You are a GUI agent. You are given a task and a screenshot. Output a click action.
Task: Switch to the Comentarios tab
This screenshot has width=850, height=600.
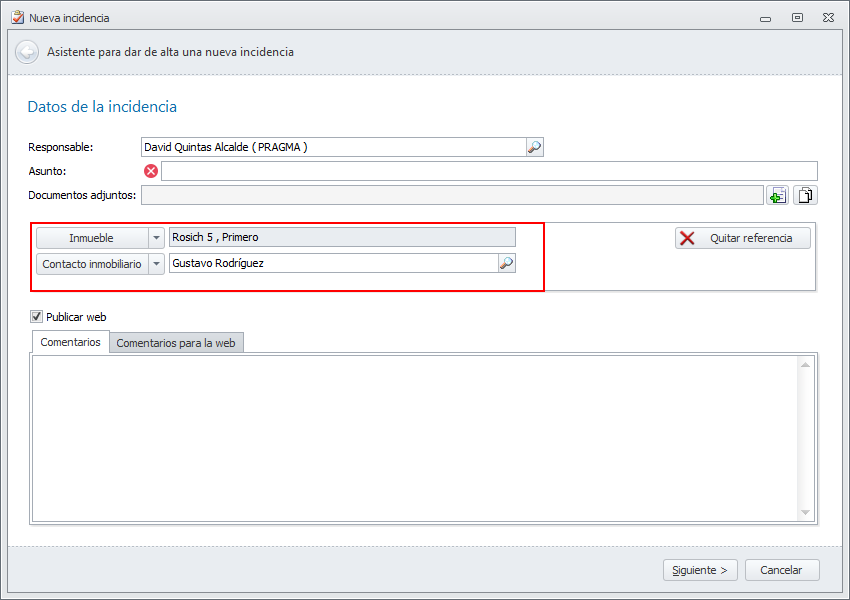pos(70,342)
